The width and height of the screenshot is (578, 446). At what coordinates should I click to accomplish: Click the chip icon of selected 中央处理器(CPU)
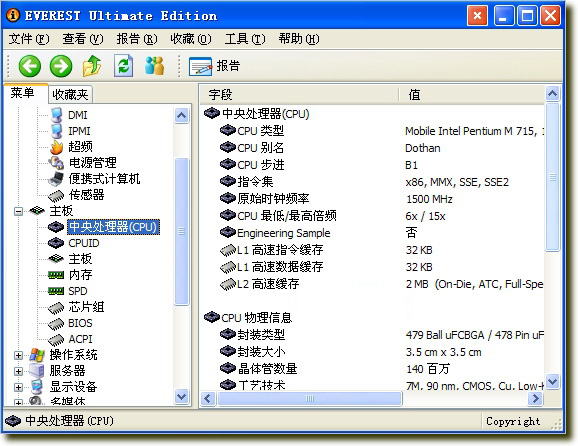coord(56,227)
